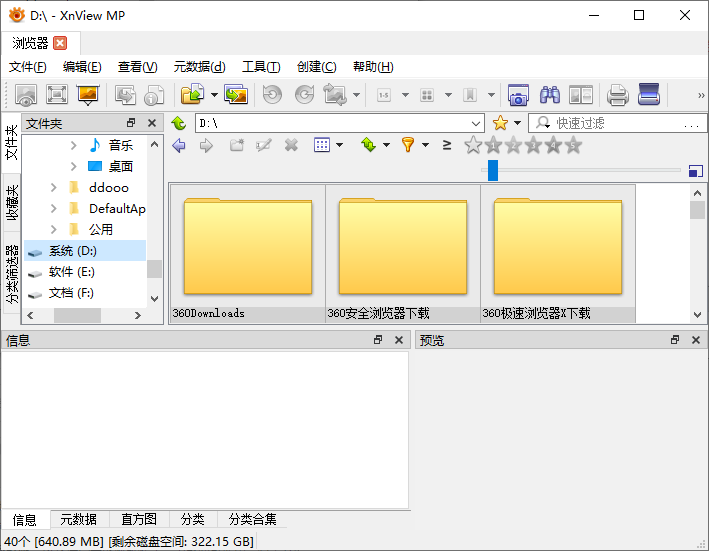Select the 1-star rating filter
709x551 pixels.
point(493,145)
